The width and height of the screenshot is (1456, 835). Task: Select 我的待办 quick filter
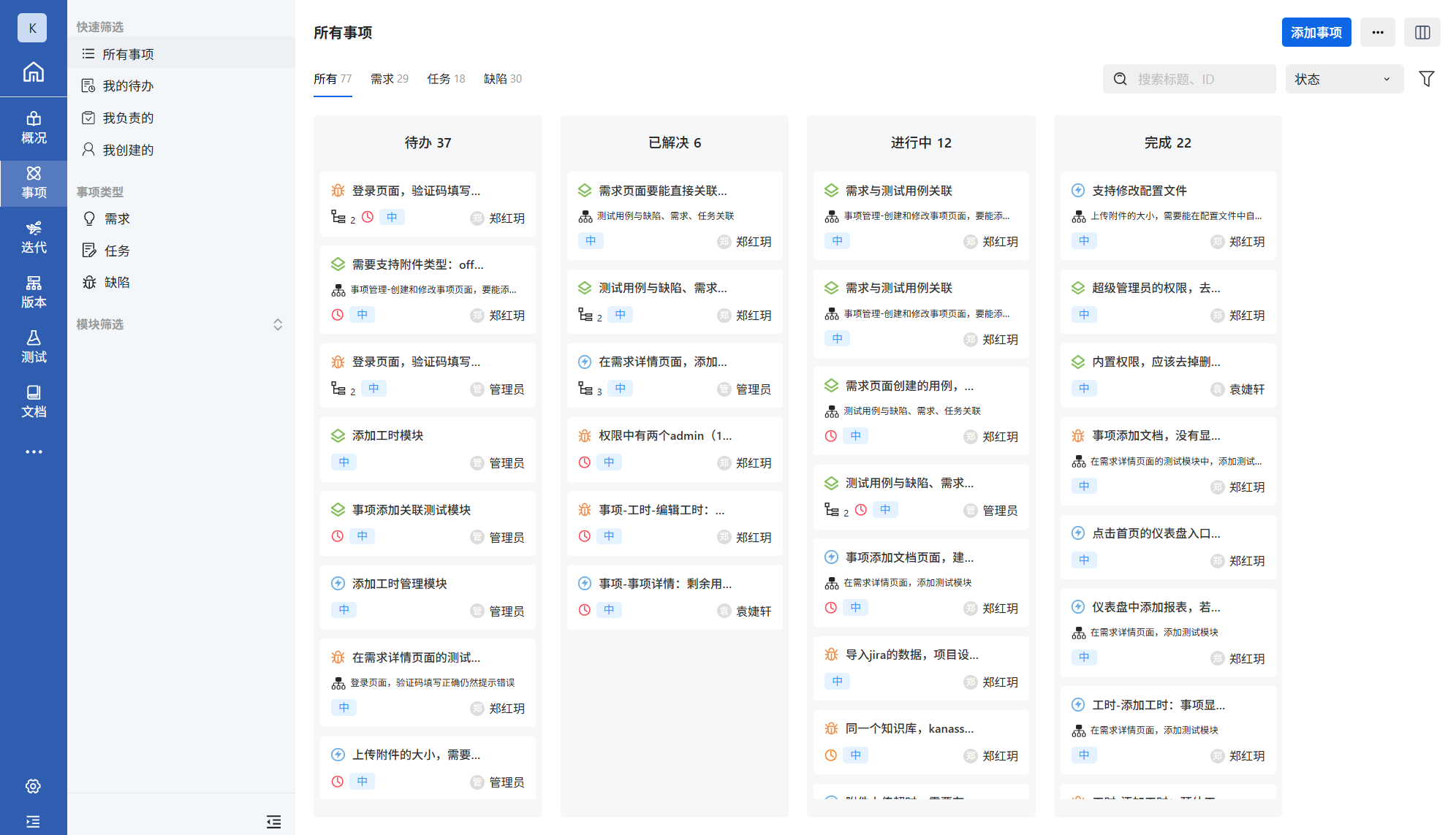pos(128,86)
